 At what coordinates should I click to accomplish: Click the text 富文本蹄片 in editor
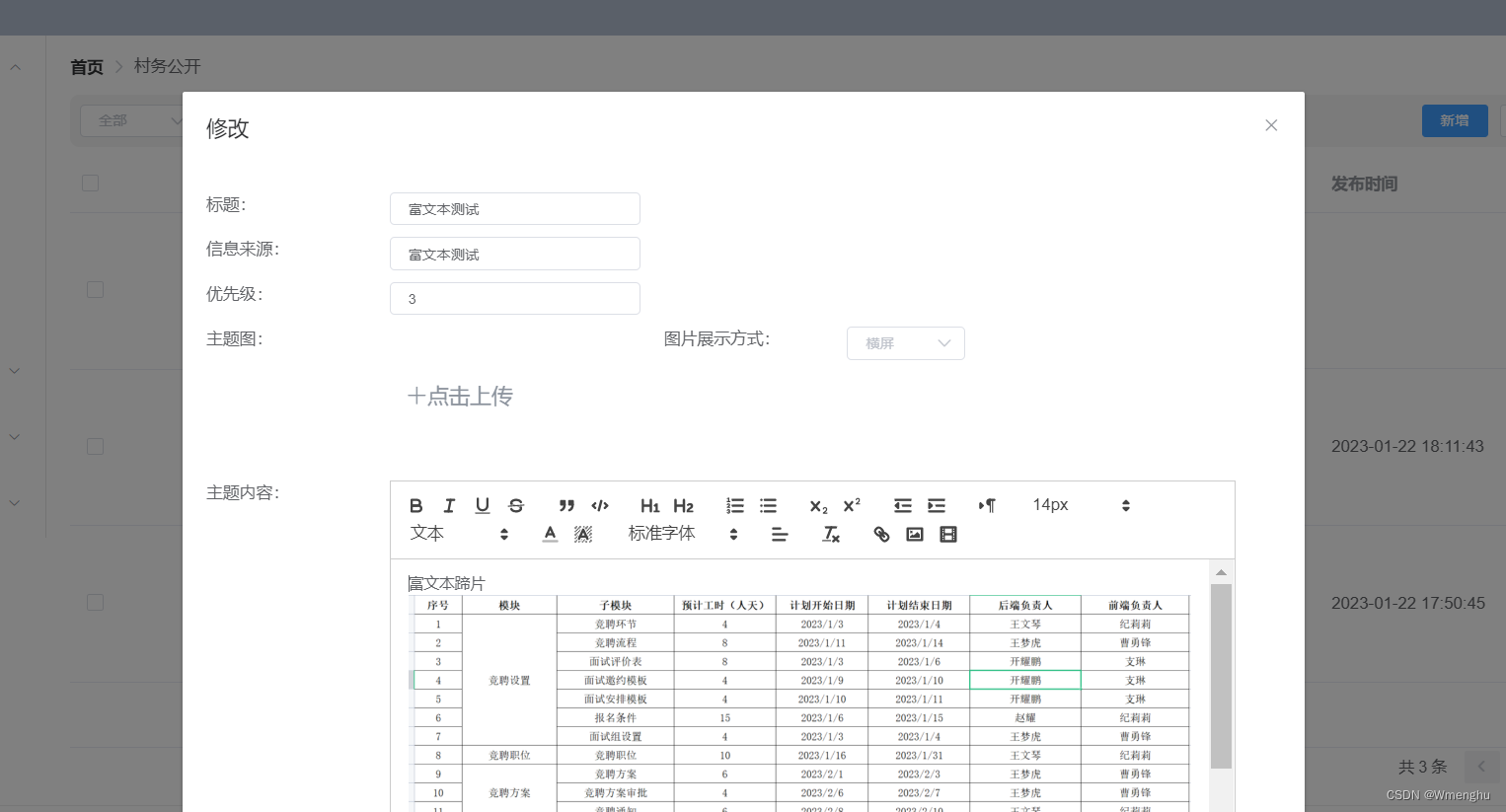447,583
